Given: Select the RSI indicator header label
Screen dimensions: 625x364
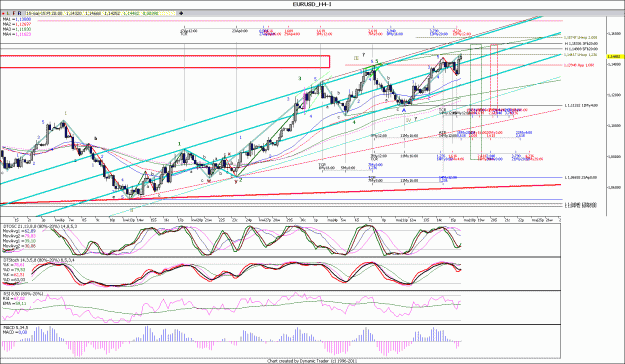Looking at the screenshot, I should (22, 294).
